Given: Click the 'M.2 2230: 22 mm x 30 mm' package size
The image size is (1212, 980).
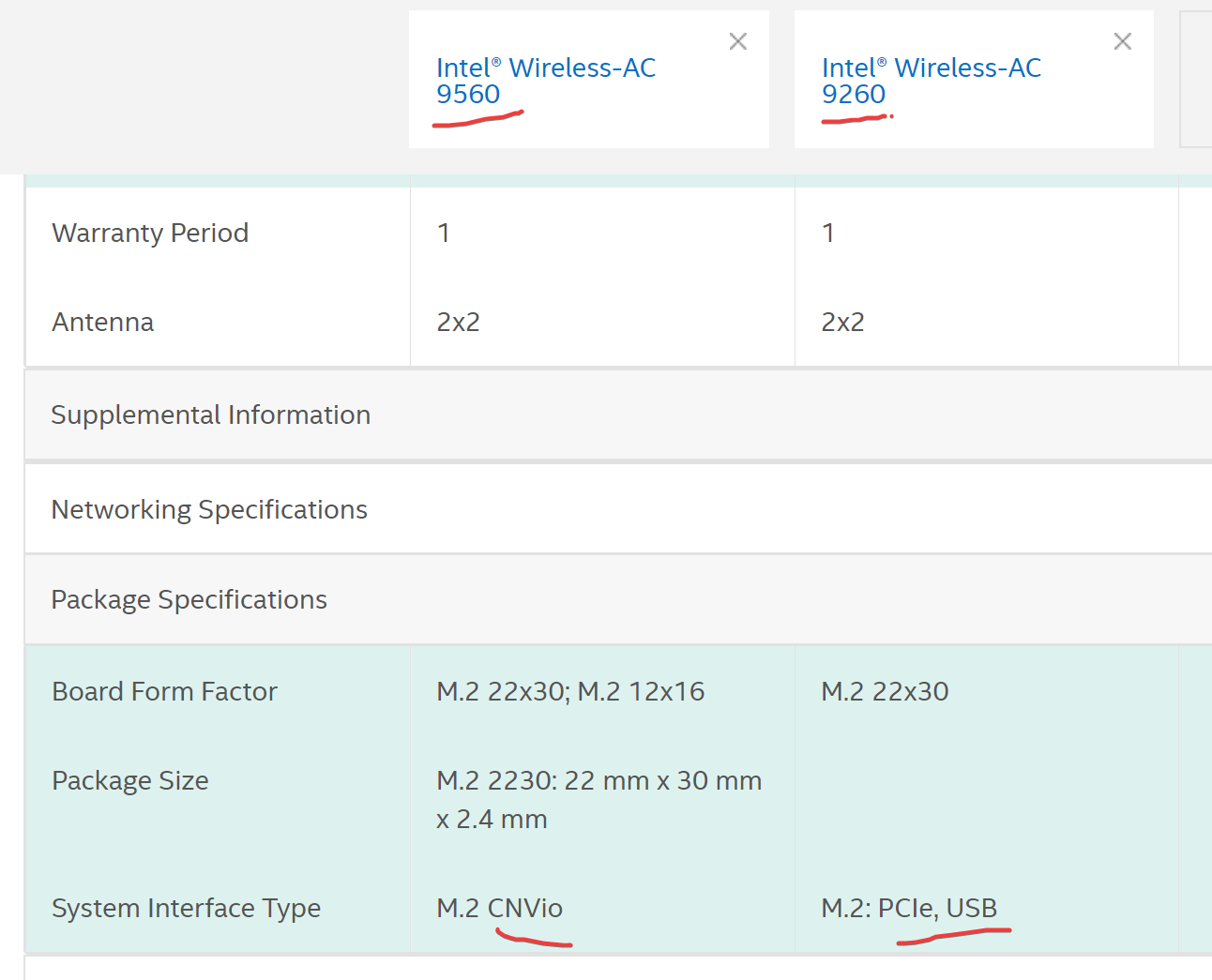Looking at the screenshot, I should (x=599, y=799).
